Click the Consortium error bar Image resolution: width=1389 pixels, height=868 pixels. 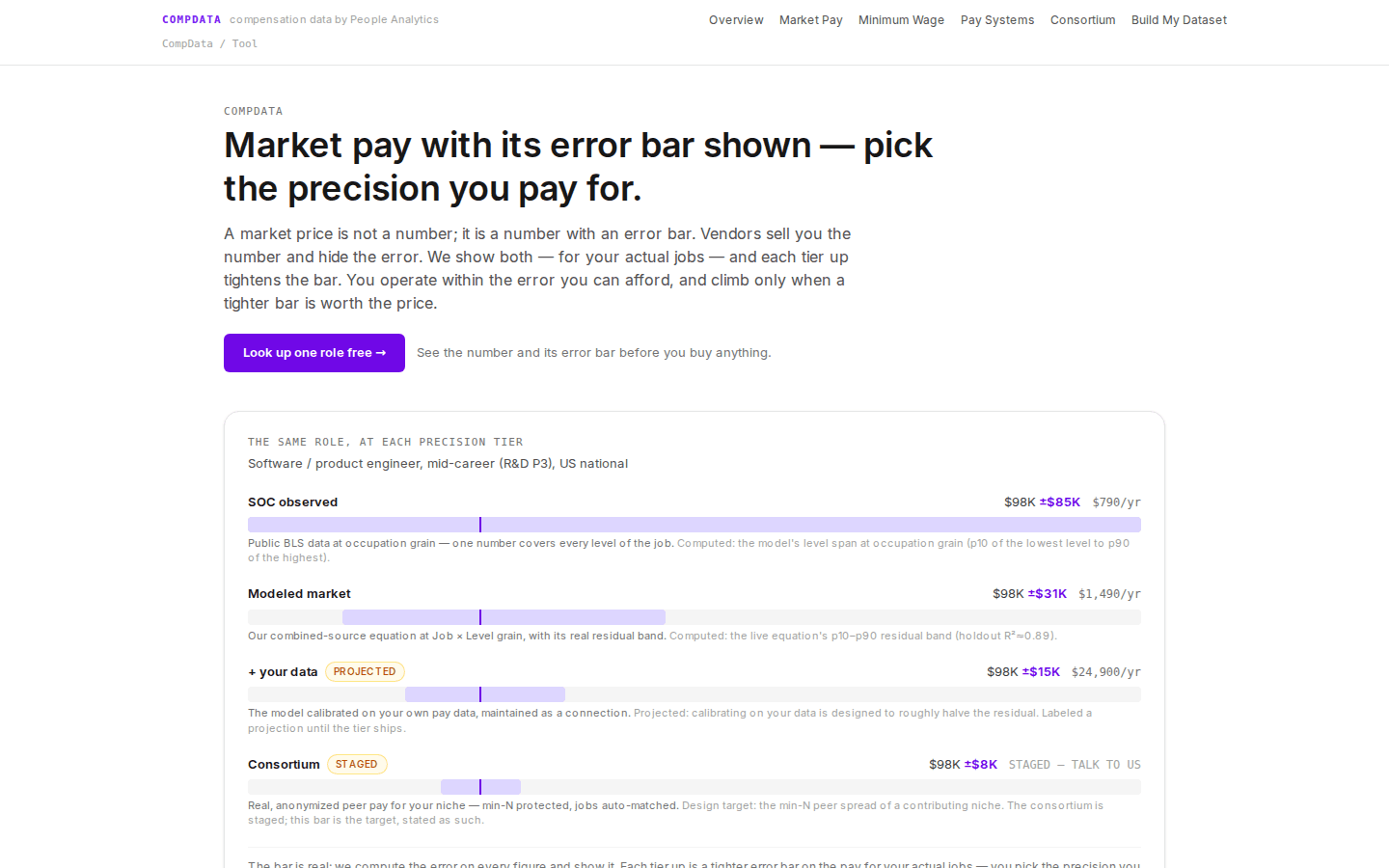coord(694,787)
